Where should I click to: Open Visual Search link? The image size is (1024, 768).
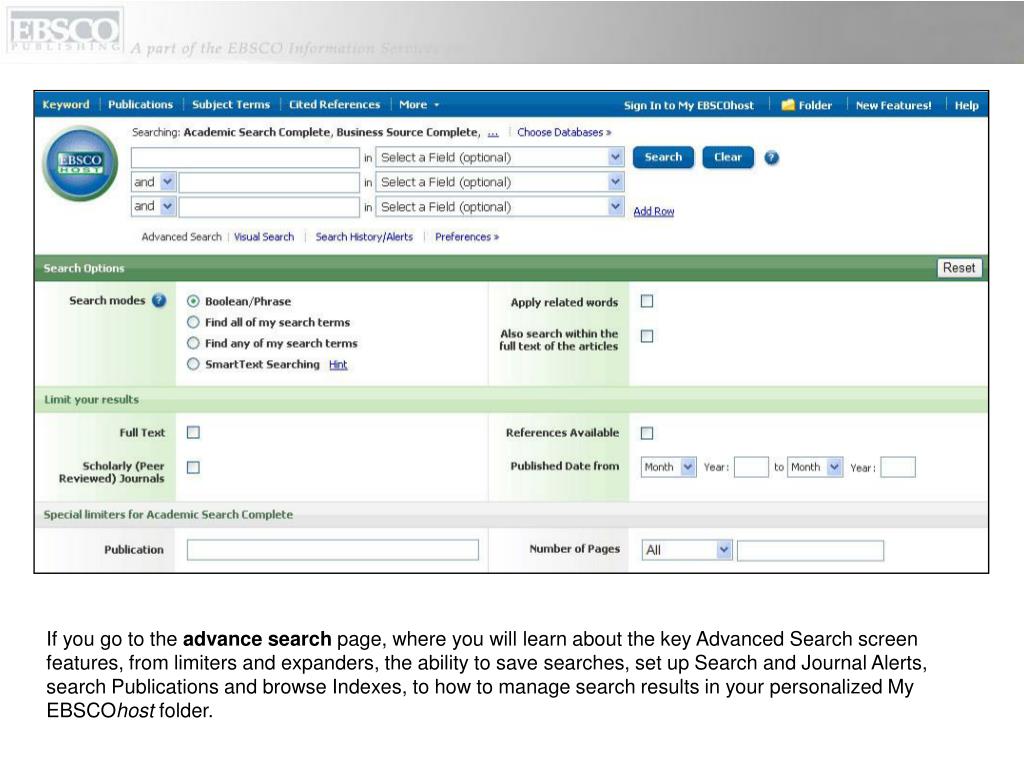[264, 236]
